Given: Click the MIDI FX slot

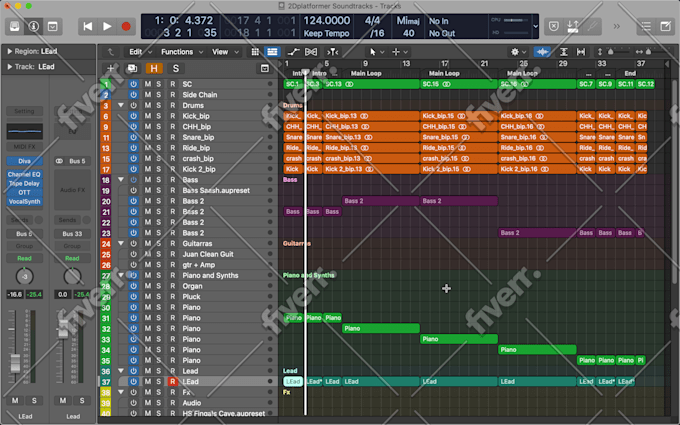Looking at the screenshot, I should (25, 147).
